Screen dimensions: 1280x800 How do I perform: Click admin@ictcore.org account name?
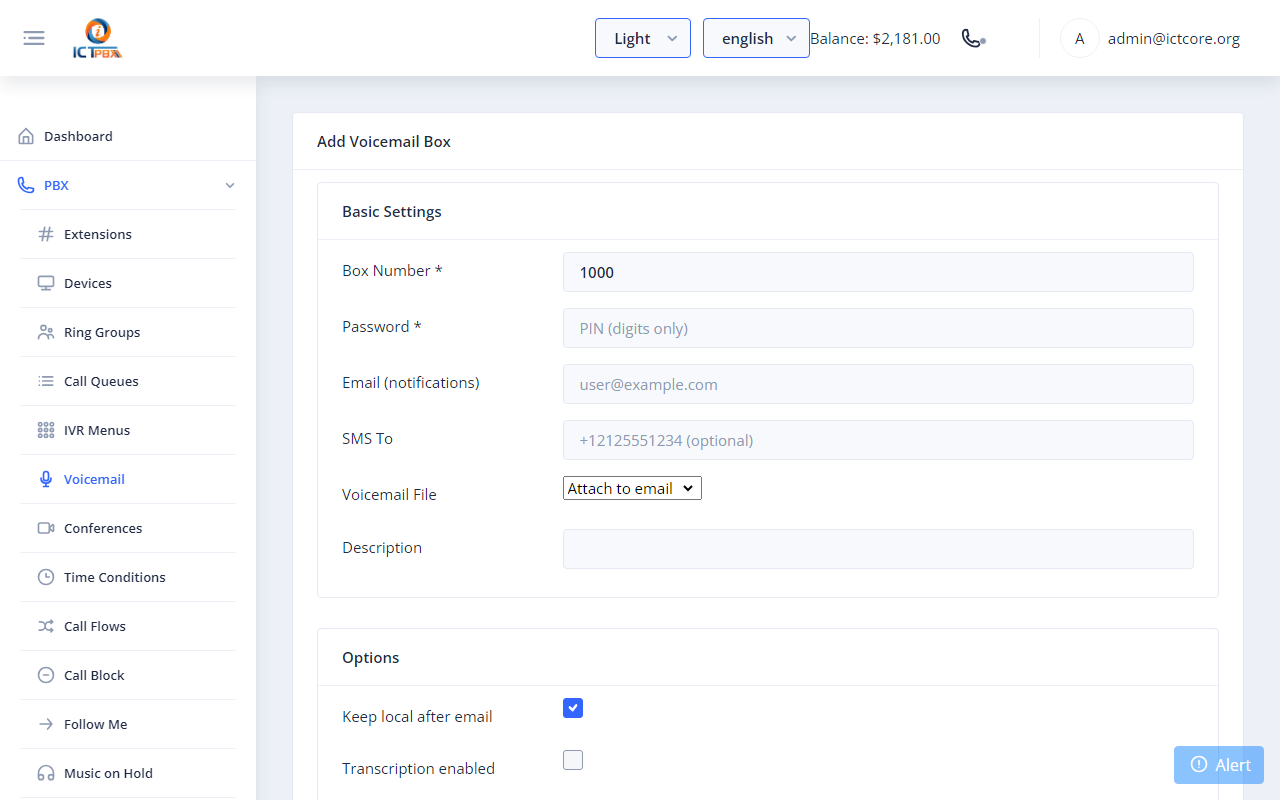pyautogui.click(x=1174, y=39)
